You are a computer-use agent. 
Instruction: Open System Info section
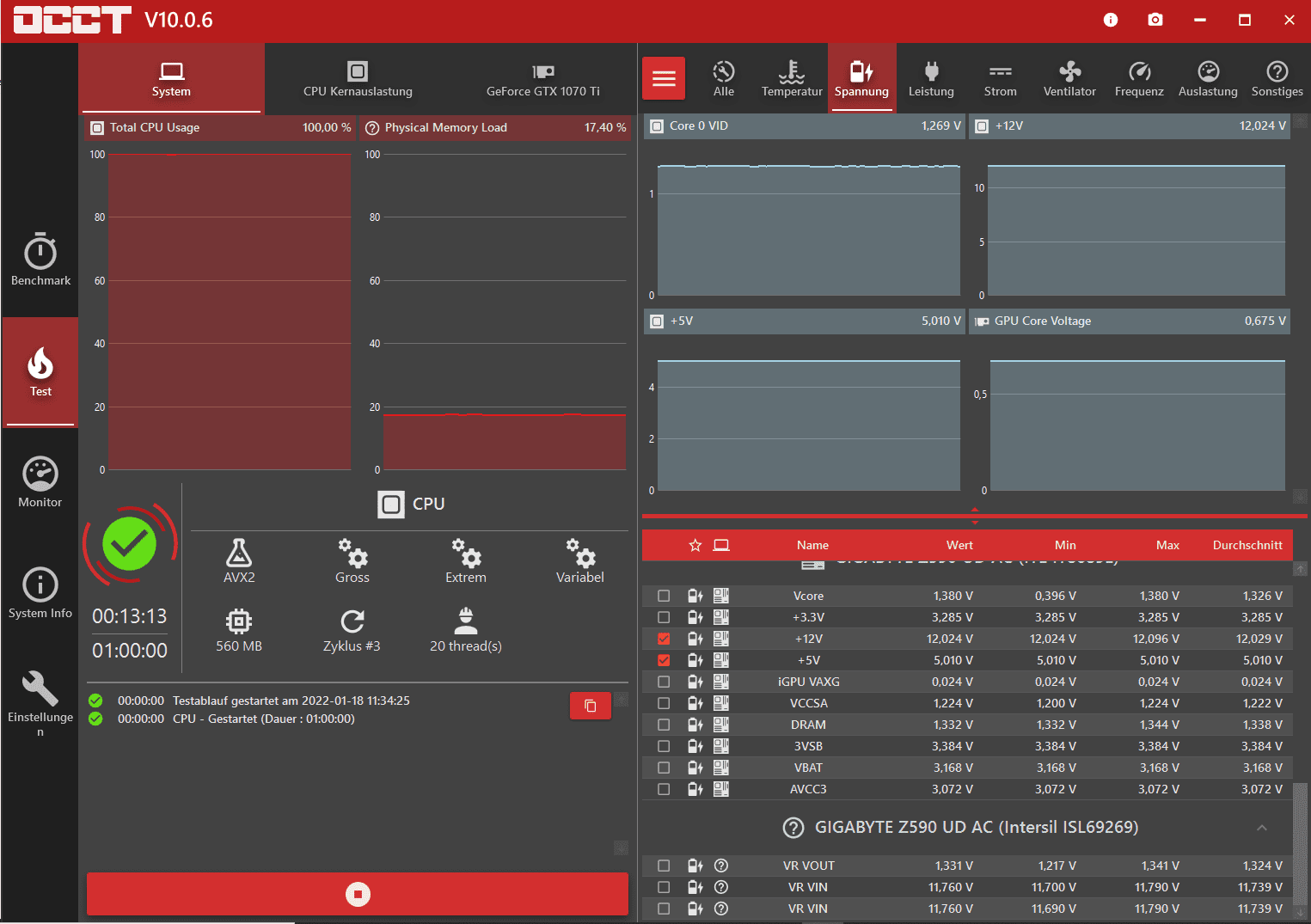(40, 593)
